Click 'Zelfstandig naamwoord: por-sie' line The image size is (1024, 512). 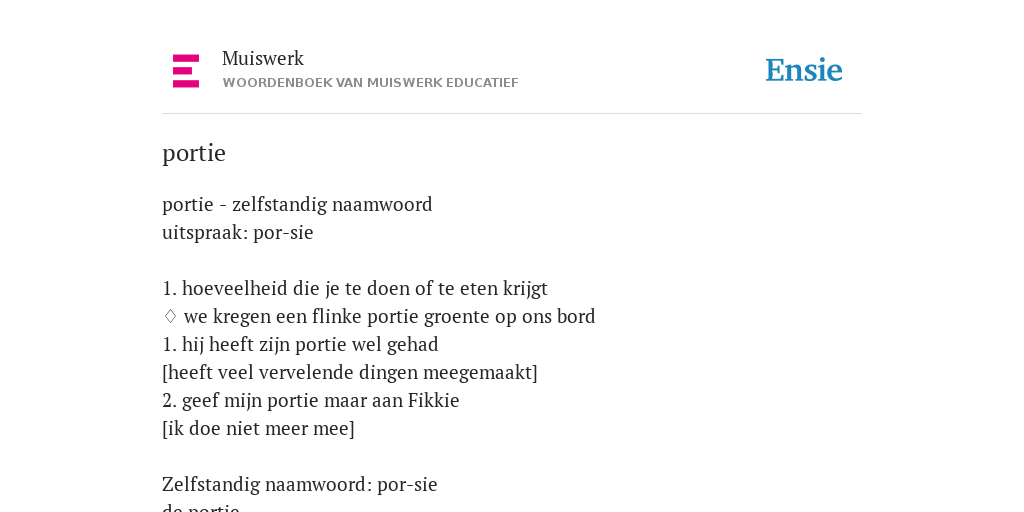pos(300,485)
